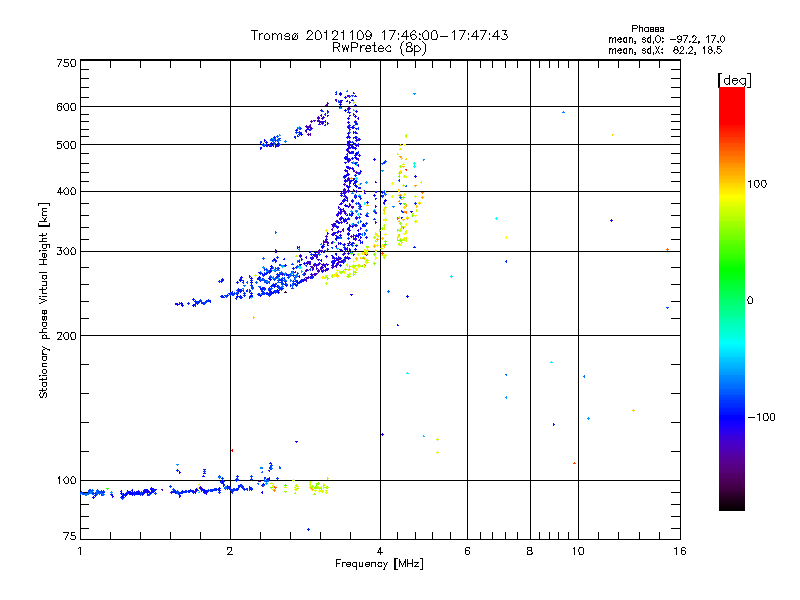Click the x-axis tick label '6'
Image resolution: width=800 pixels, height=600 pixels.
click(x=467, y=551)
